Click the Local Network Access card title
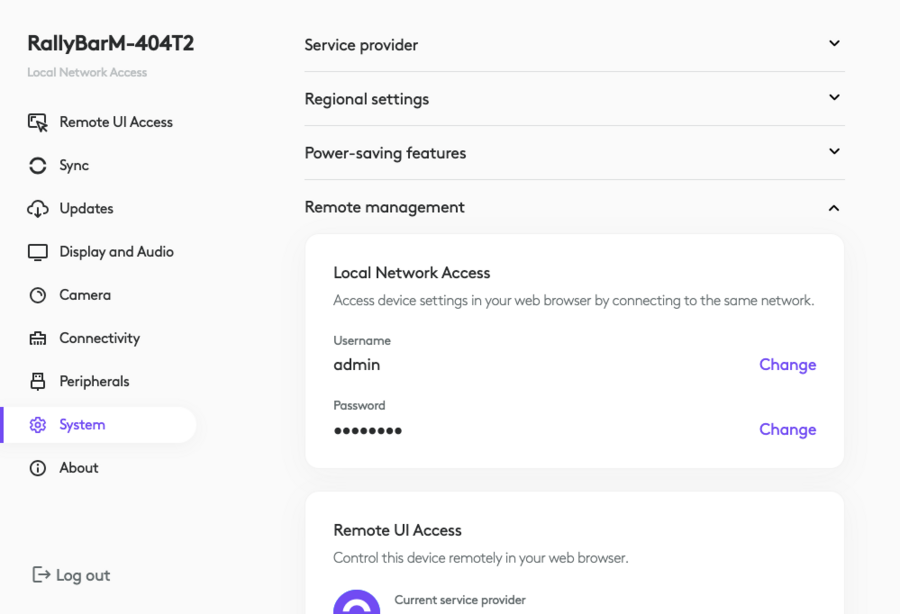This screenshot has height=614, width=900. [412, 273]
